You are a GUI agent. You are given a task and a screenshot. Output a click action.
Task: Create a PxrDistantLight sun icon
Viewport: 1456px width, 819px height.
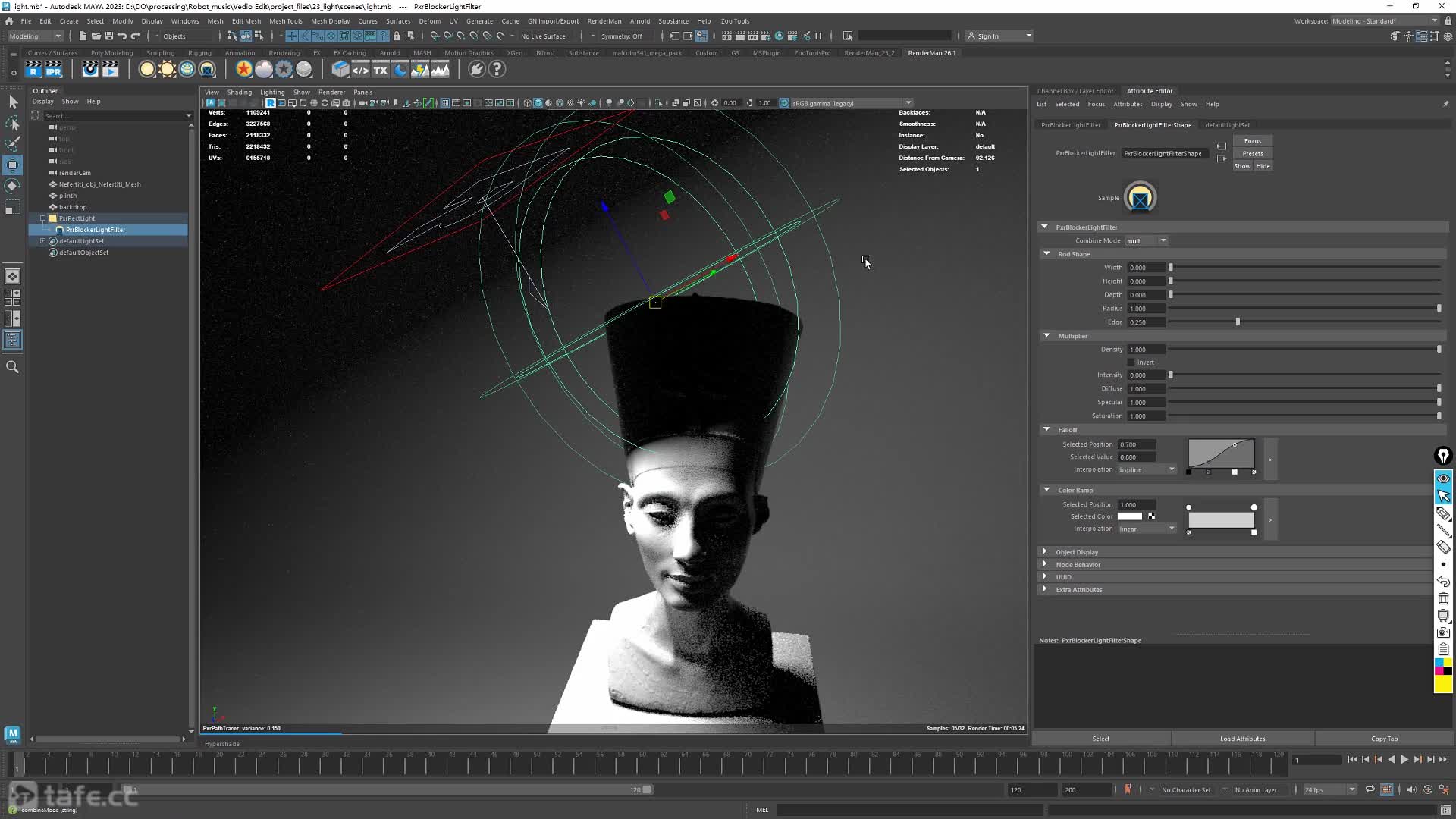tap(167, 69)
